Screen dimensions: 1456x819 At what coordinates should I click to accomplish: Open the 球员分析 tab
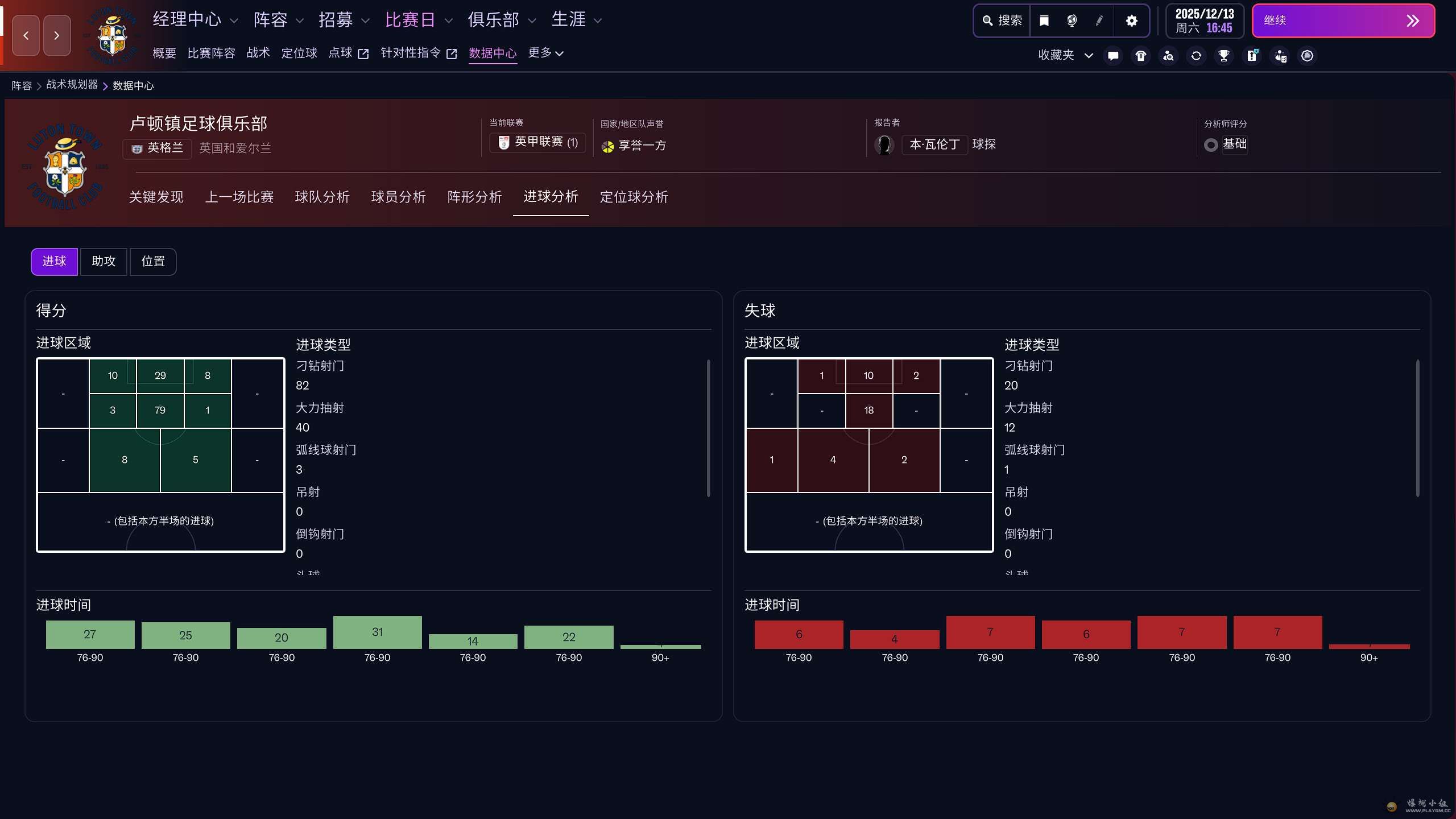pyautogui.click(x=398, y=197)
